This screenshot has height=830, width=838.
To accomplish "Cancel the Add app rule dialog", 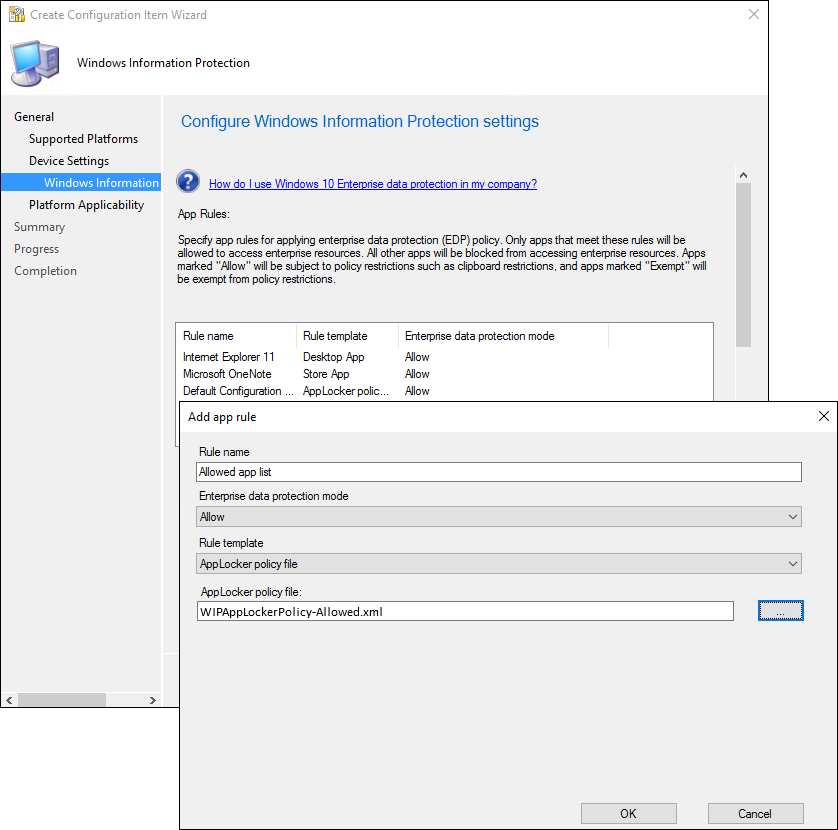I will pos(755,813).
